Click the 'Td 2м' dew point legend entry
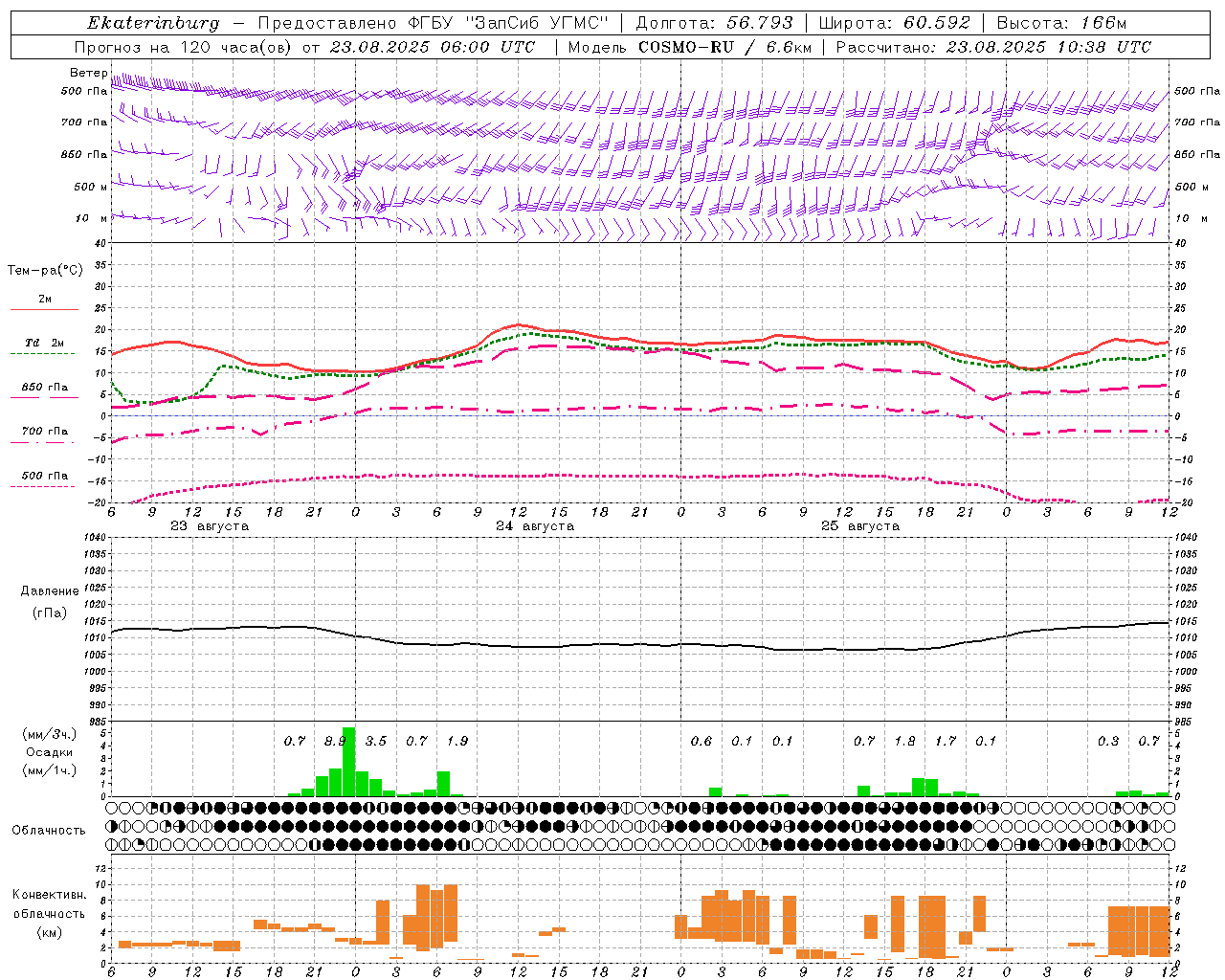The image size is (1225, 980). 45,343
